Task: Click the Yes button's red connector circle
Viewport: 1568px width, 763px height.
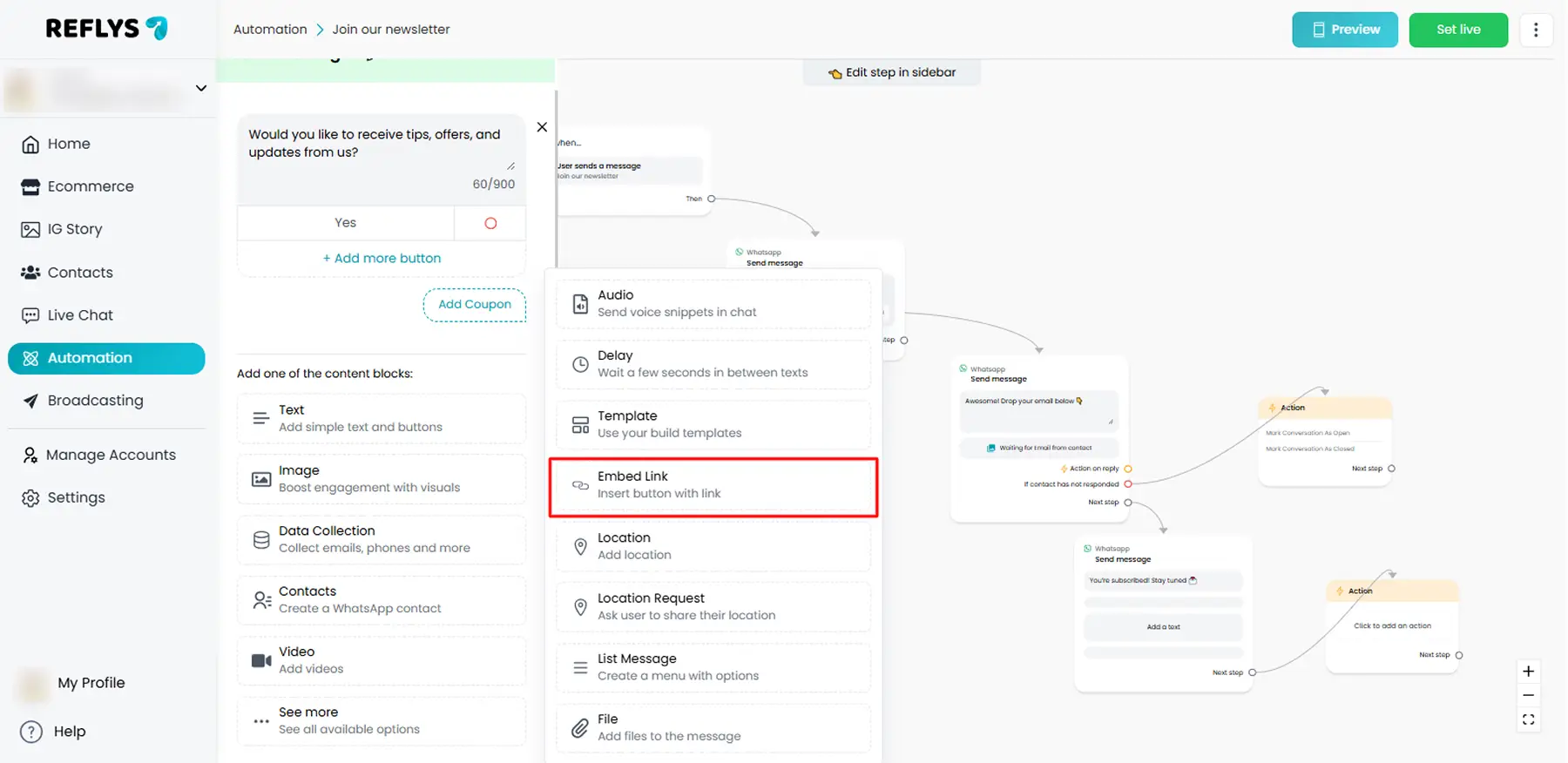Action: [490, 224]
